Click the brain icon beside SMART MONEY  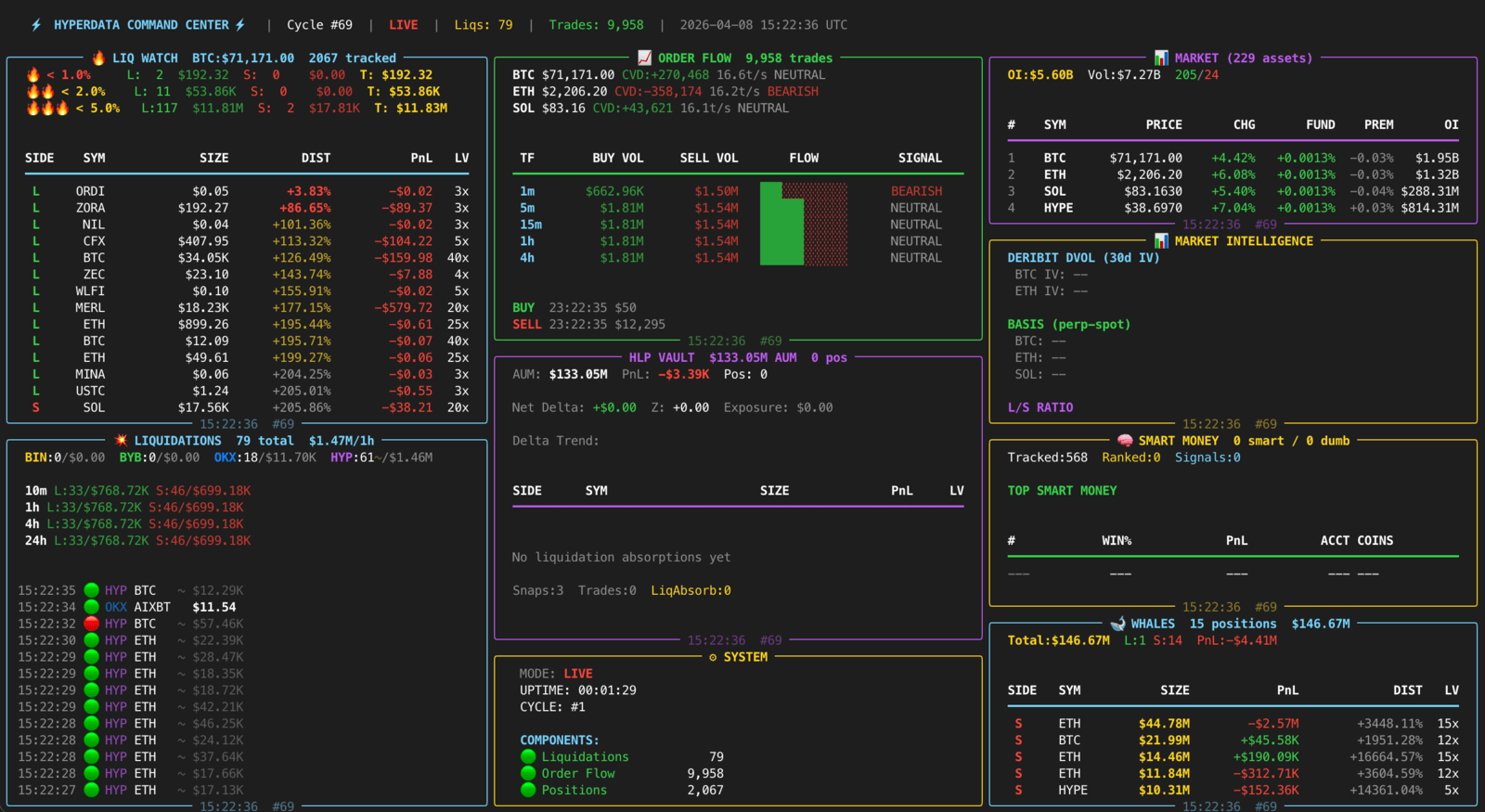[1125, 441]
